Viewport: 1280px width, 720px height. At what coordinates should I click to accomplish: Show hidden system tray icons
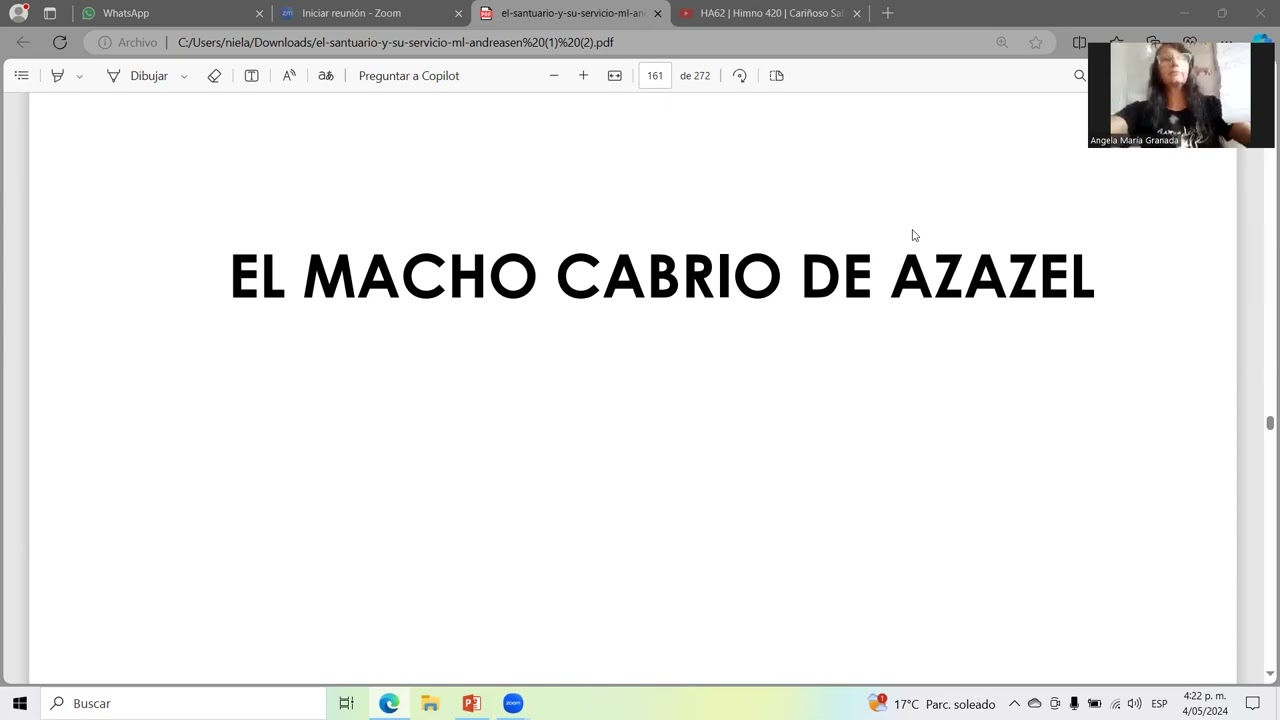(x=1014, y=703)
